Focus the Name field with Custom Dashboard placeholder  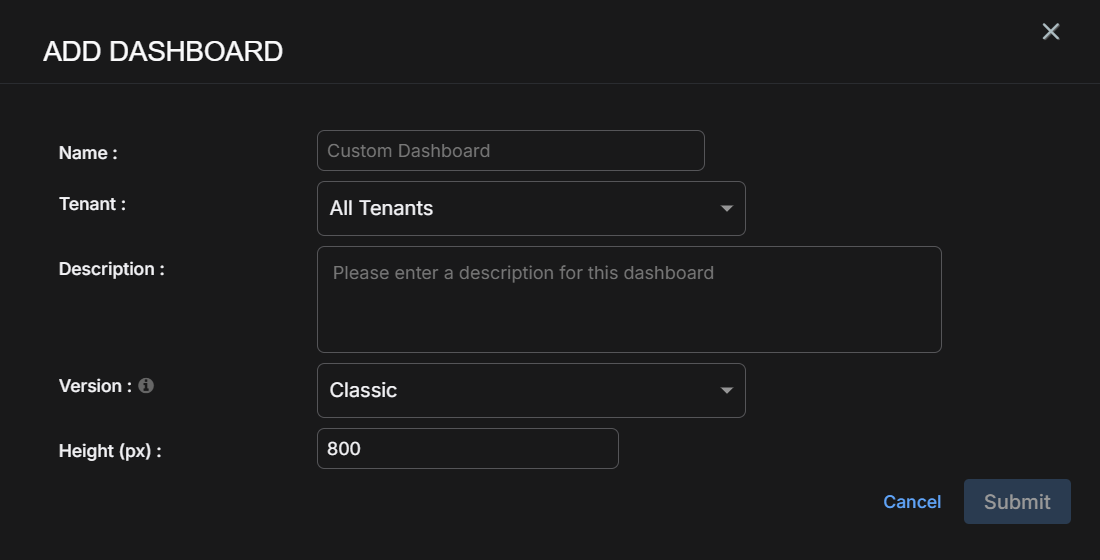510,151
